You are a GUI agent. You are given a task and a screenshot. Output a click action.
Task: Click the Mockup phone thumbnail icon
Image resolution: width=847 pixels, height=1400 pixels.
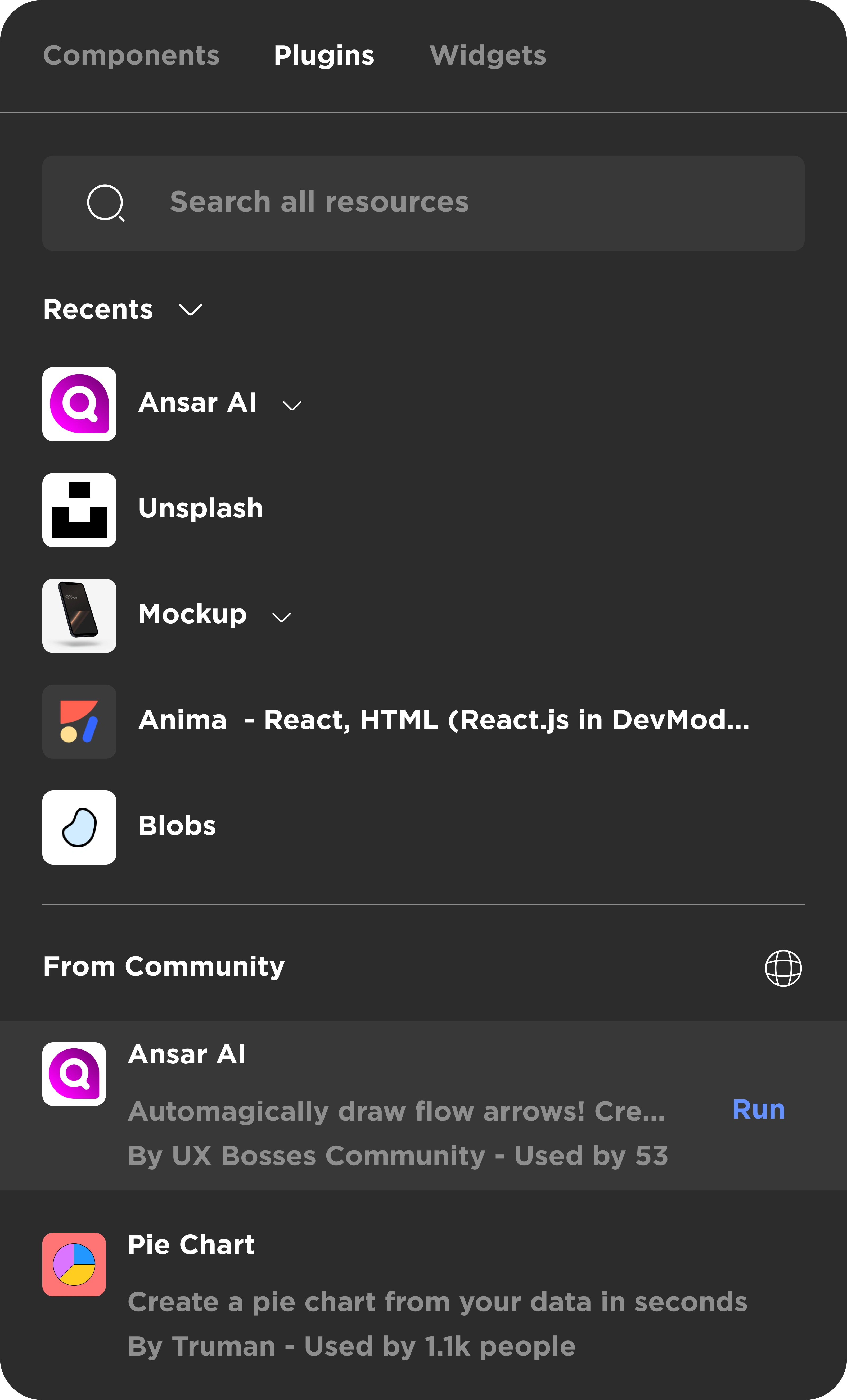click(x=79, y=615)
